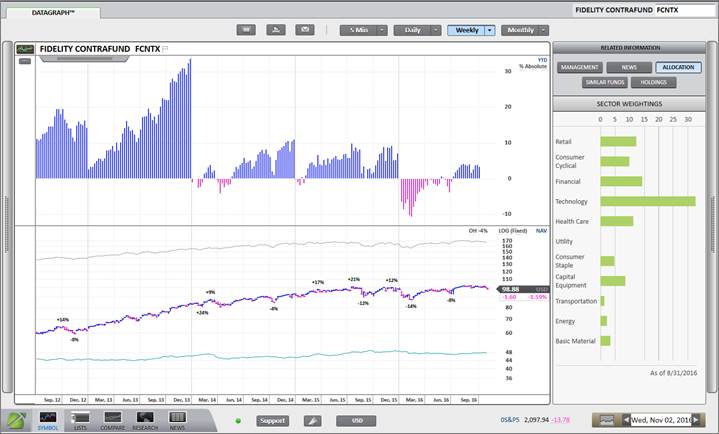Viewport: 719px width, 434px height.
Task: Expand the Monthly interval dropdown arrow
Action: click(x=544, y=30)
